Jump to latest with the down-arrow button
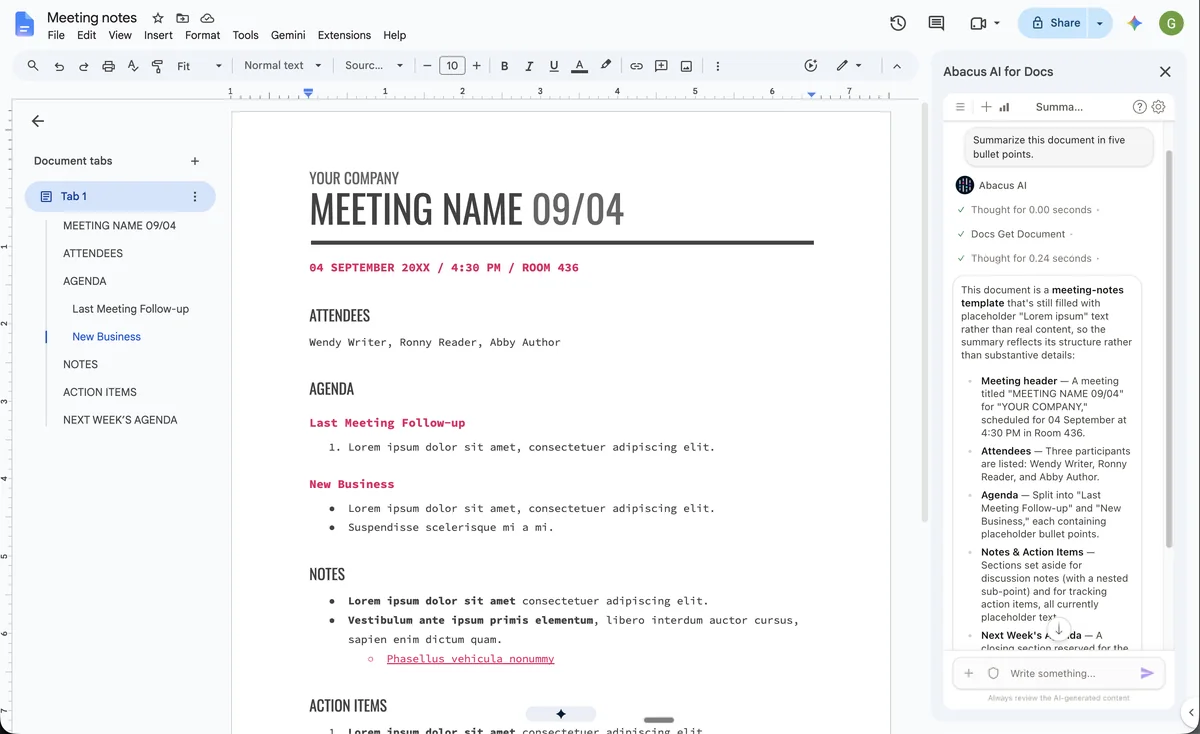The image size is (1200, 734). point(1059,630)
